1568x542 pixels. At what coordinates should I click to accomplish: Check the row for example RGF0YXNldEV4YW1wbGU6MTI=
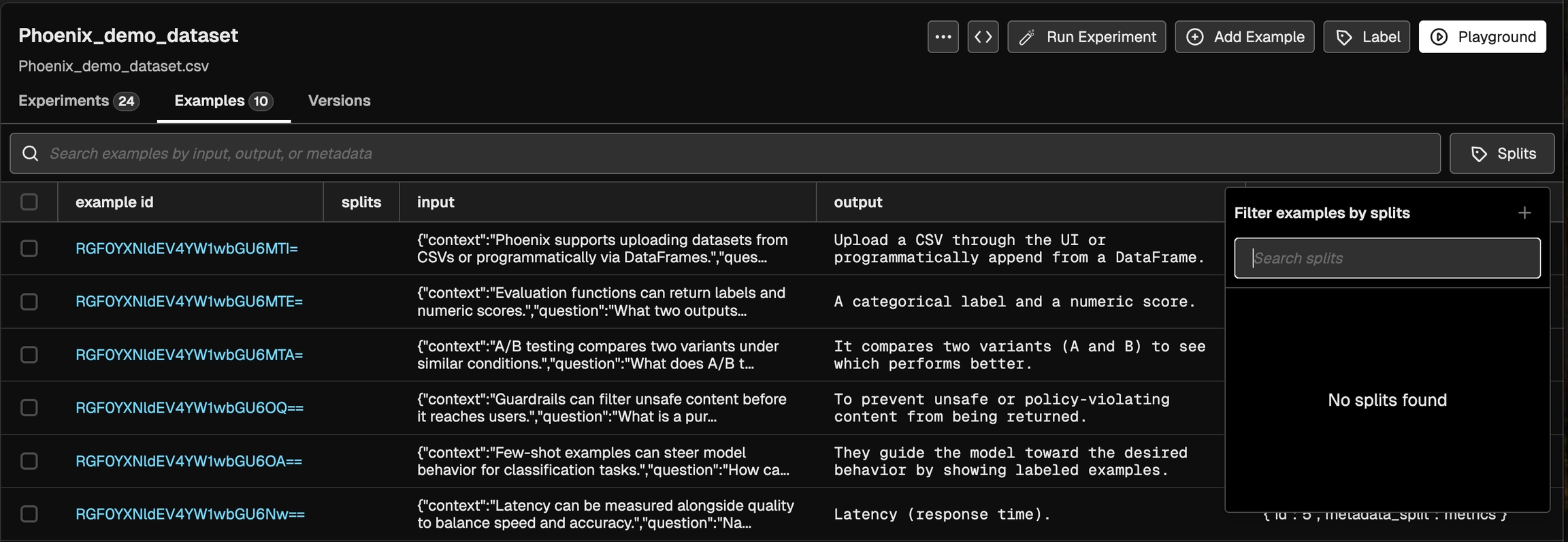29,249
